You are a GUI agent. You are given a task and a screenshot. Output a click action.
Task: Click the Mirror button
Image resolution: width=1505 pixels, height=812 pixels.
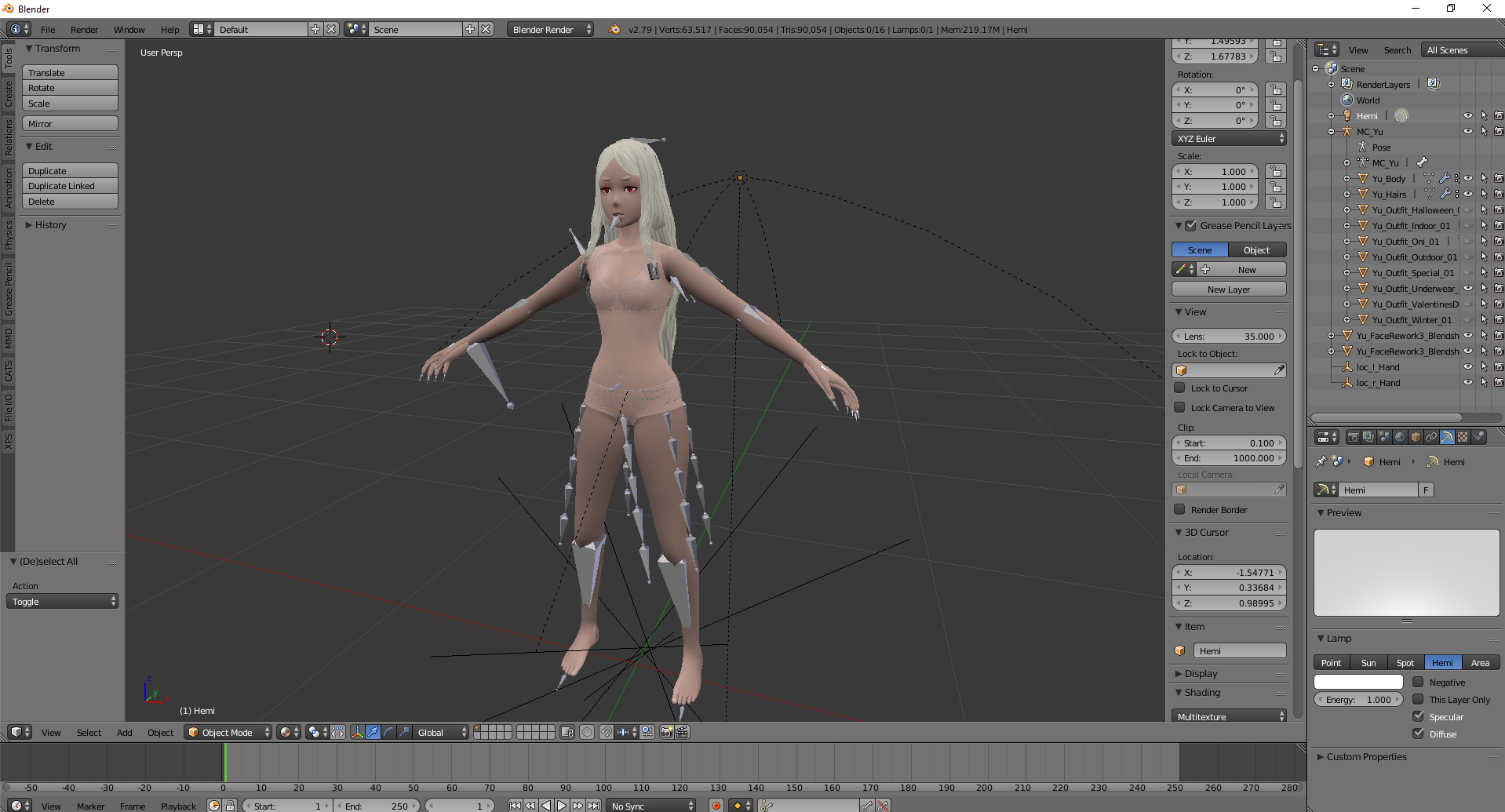tap(70, 124)
